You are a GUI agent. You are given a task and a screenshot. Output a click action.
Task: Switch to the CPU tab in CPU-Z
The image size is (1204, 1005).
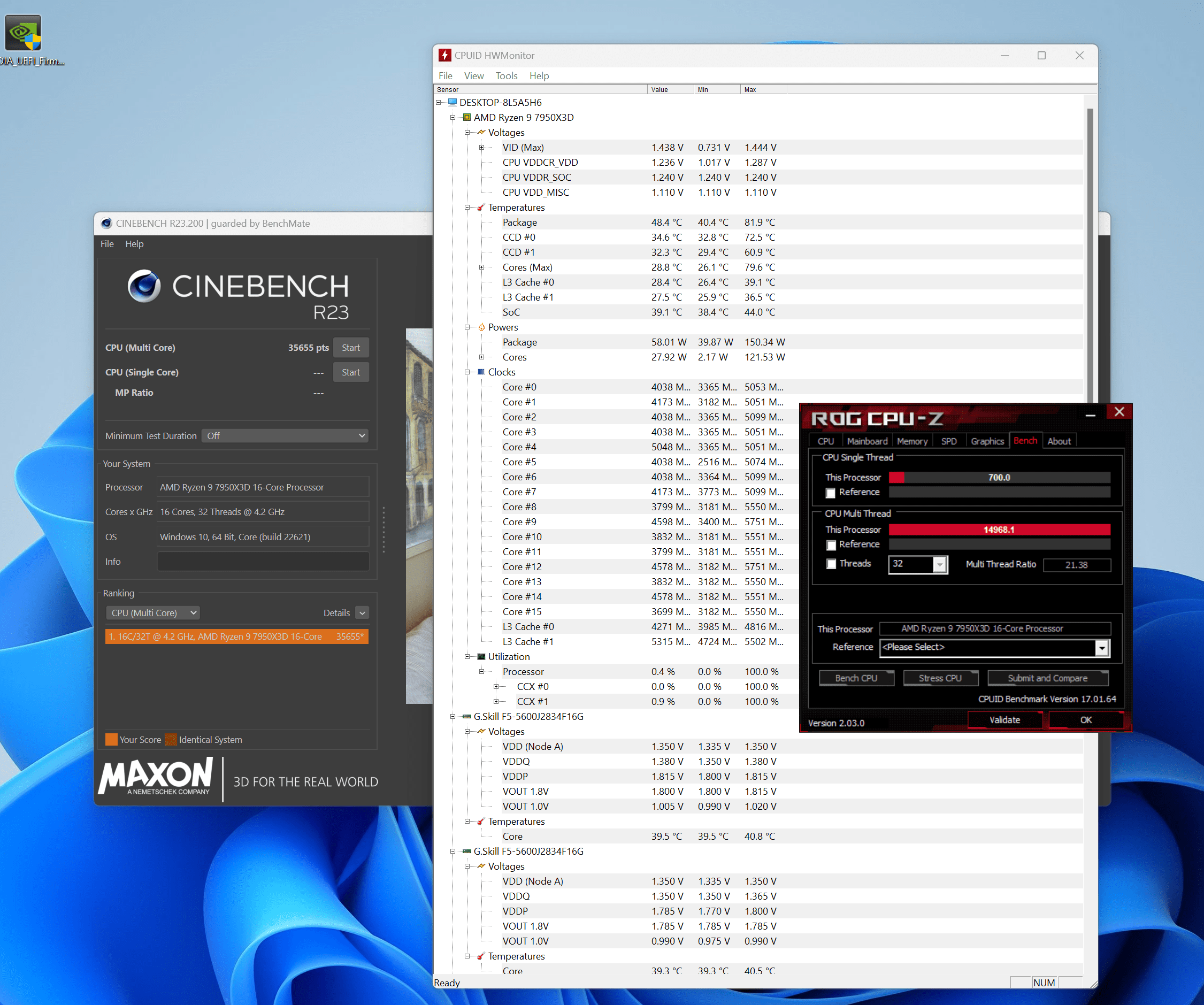point(826,441)
